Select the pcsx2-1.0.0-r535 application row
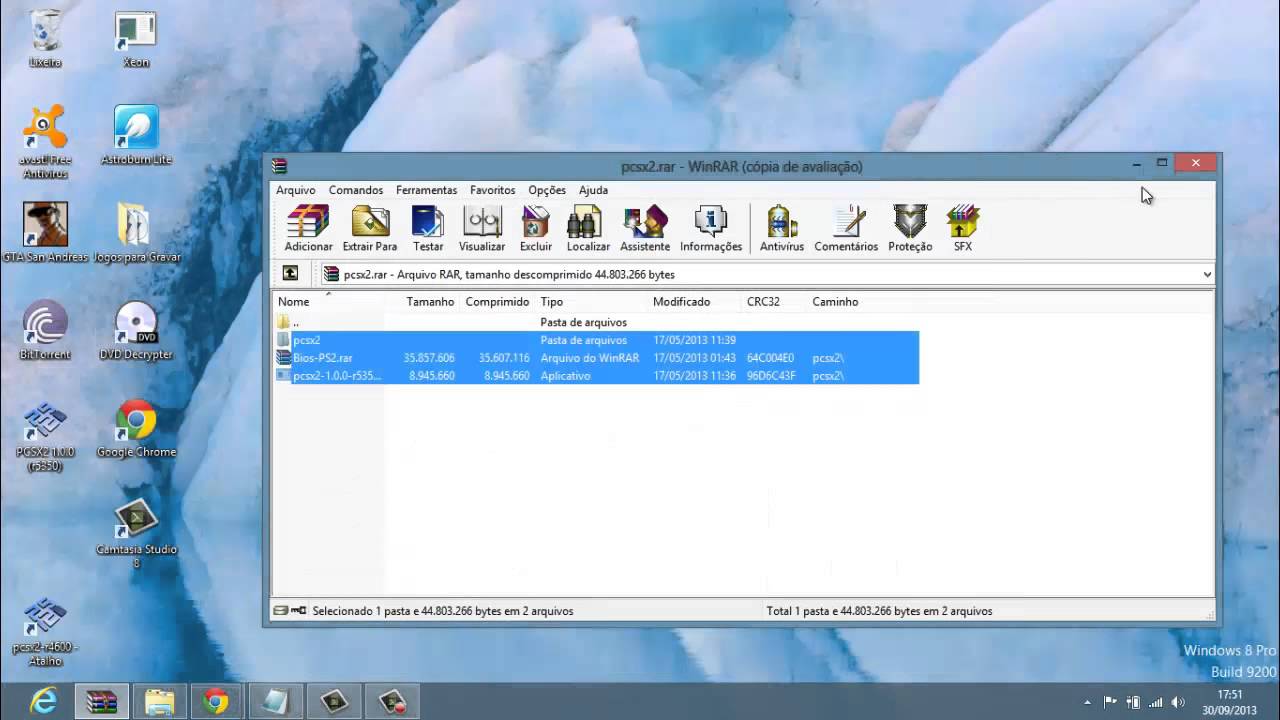The image size is (1280, 720). (x=596, y=376)
